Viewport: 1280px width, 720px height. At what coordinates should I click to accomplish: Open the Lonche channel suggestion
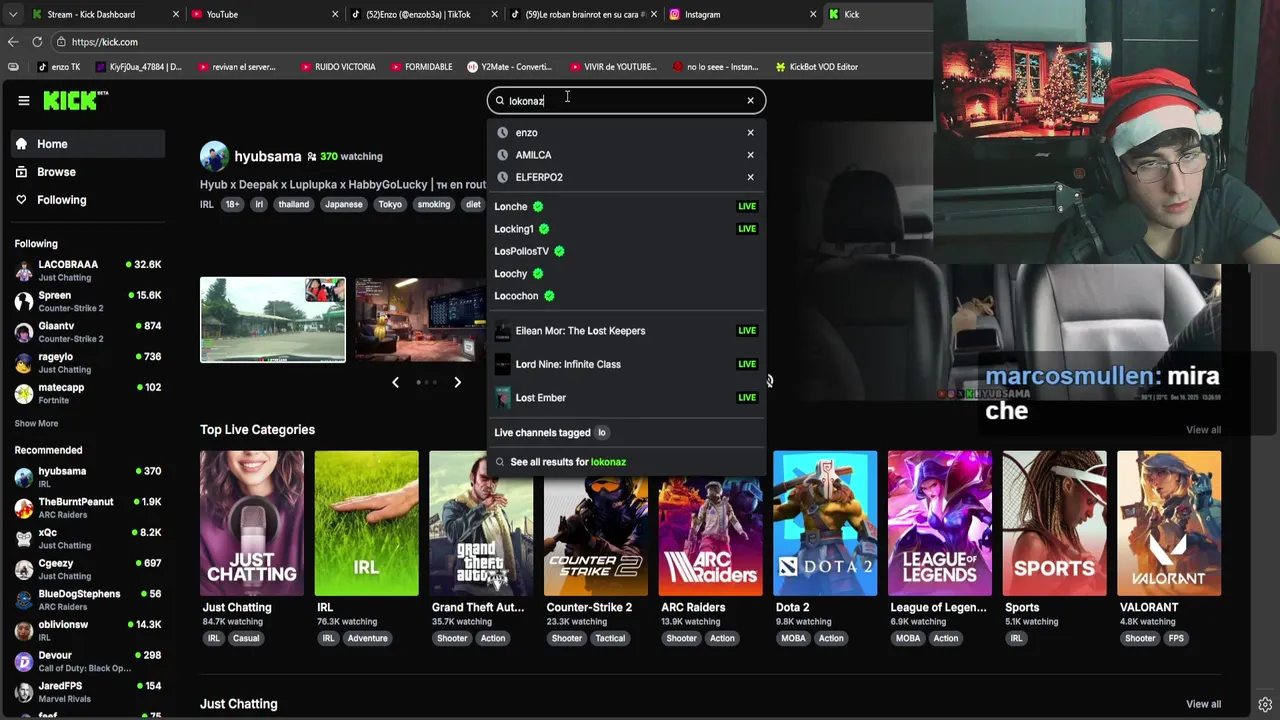coord(626,206)
